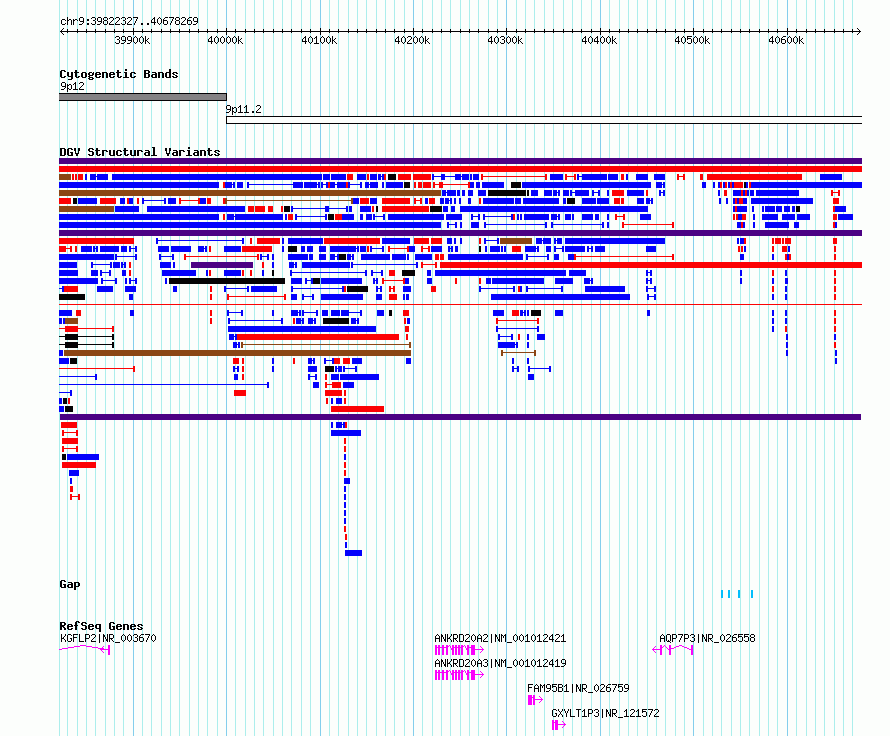Click the FAM95B1|NR_026759 gene label

click(578, 688)
